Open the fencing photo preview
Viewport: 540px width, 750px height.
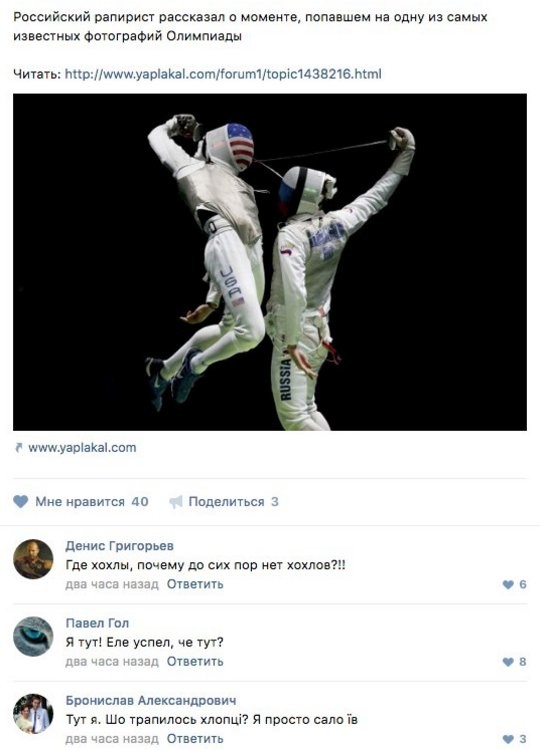pyautogui.click(x=270, y=262)
